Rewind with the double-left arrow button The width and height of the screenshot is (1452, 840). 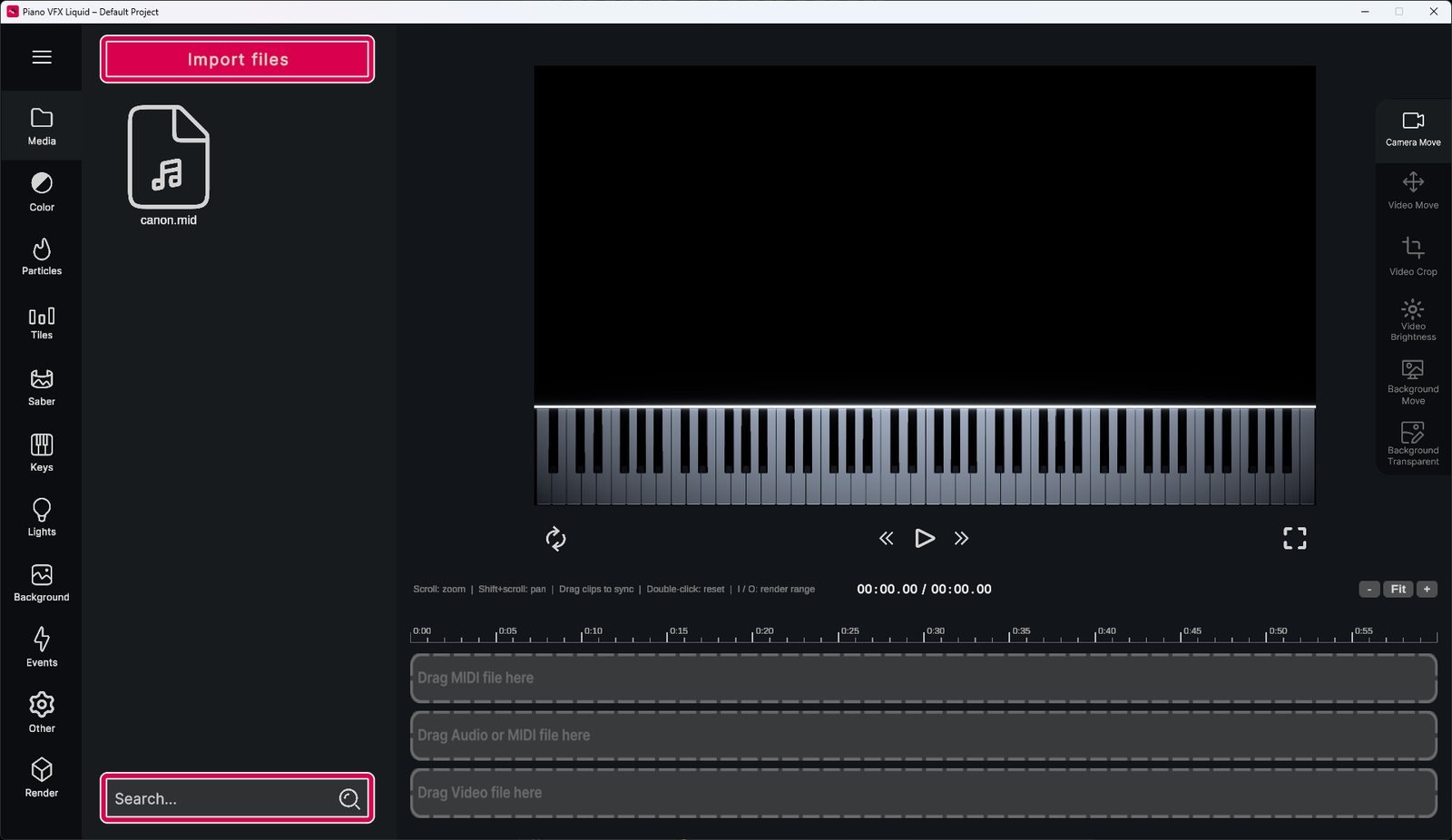coord(887,539)
